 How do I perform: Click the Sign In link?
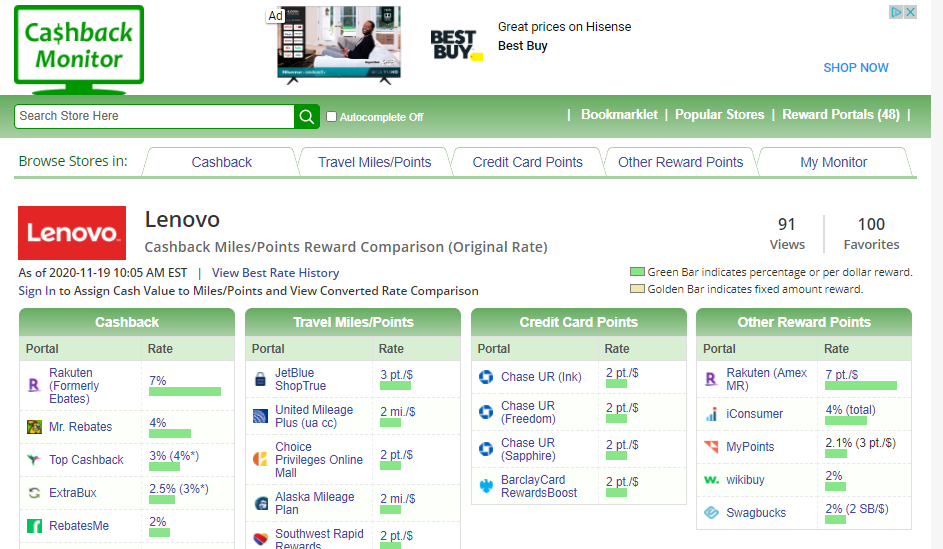coord(37,291)
